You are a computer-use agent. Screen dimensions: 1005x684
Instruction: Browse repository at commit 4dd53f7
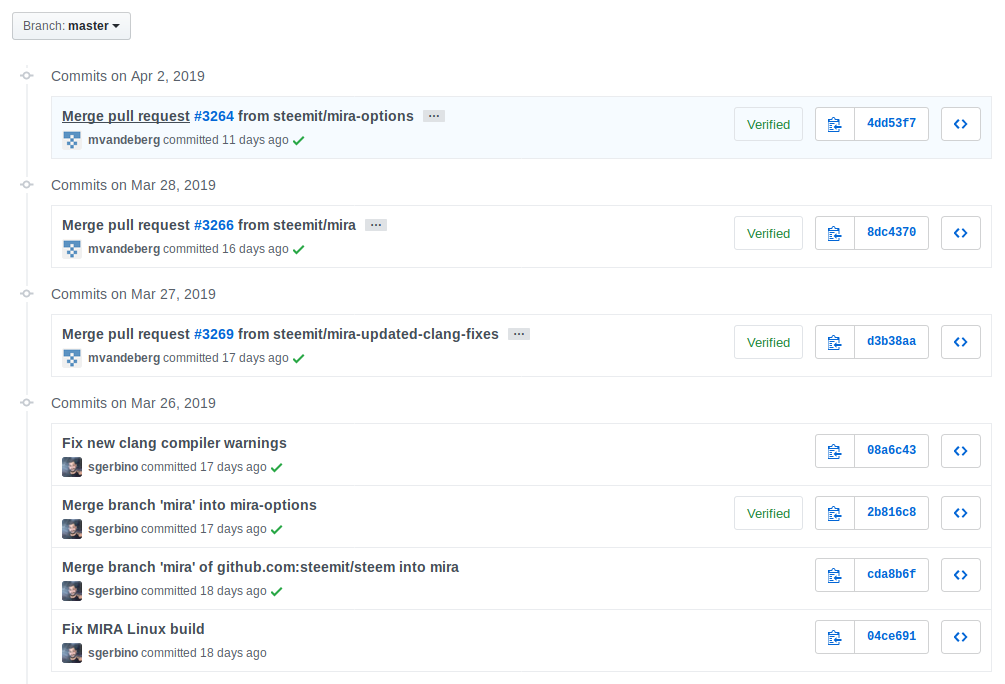click(960, 124)
